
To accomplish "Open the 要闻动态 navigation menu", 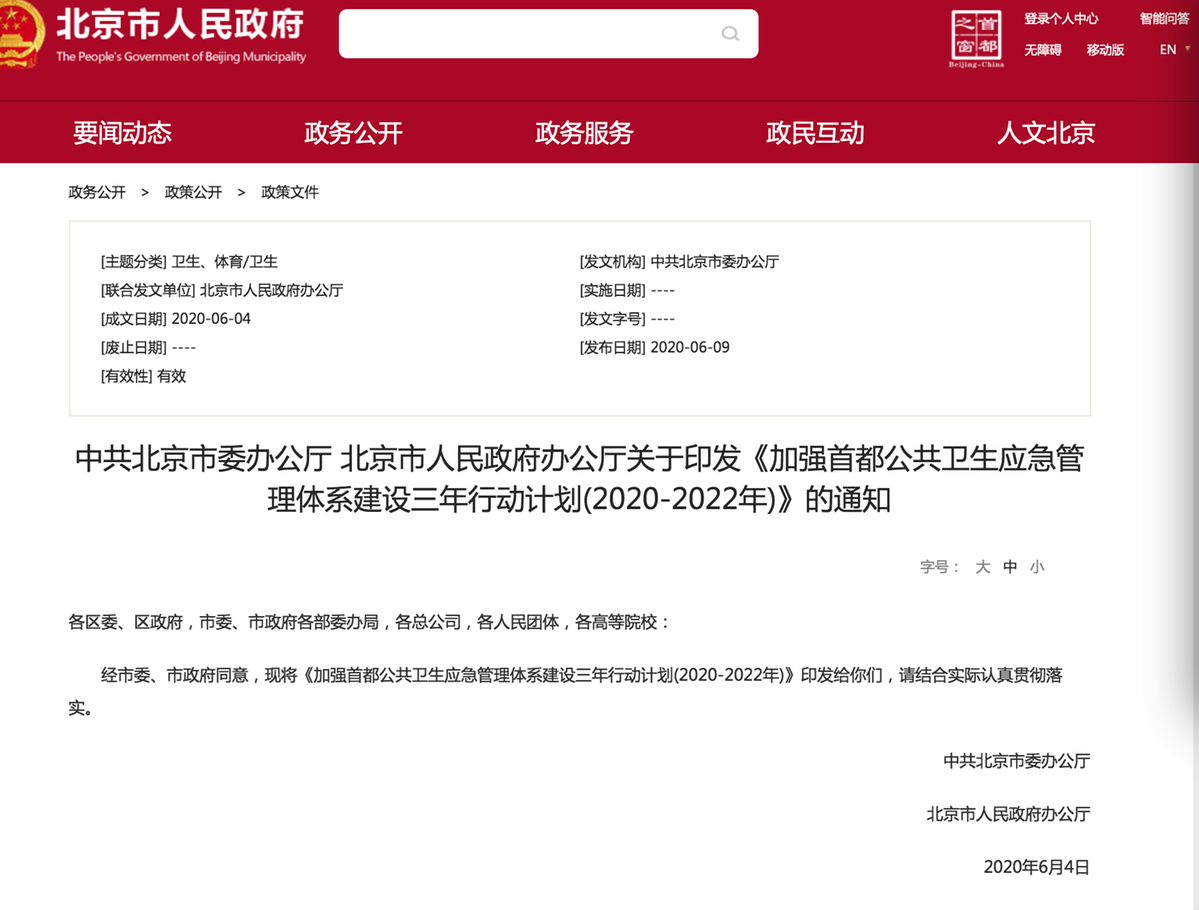I will tap(122, 133).
